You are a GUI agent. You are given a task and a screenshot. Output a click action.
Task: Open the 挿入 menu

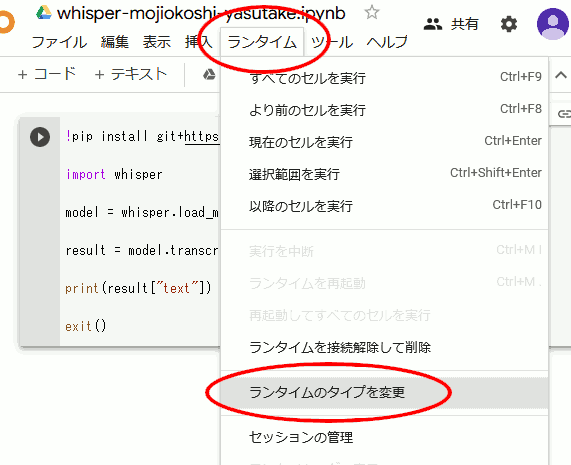tap(198, 42)
